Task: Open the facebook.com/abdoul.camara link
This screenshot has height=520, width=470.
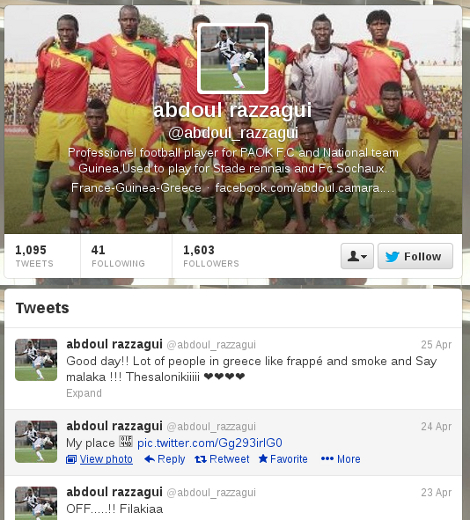Action: point(305,188)
